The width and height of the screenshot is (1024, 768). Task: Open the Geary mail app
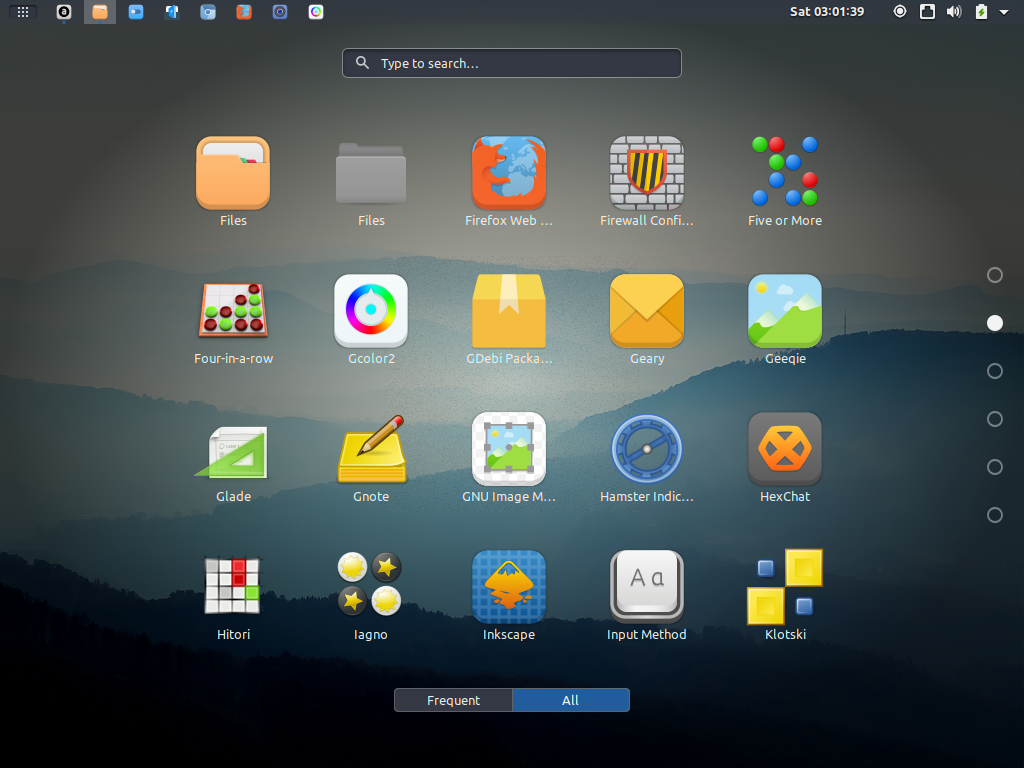(x=647, y=311)
